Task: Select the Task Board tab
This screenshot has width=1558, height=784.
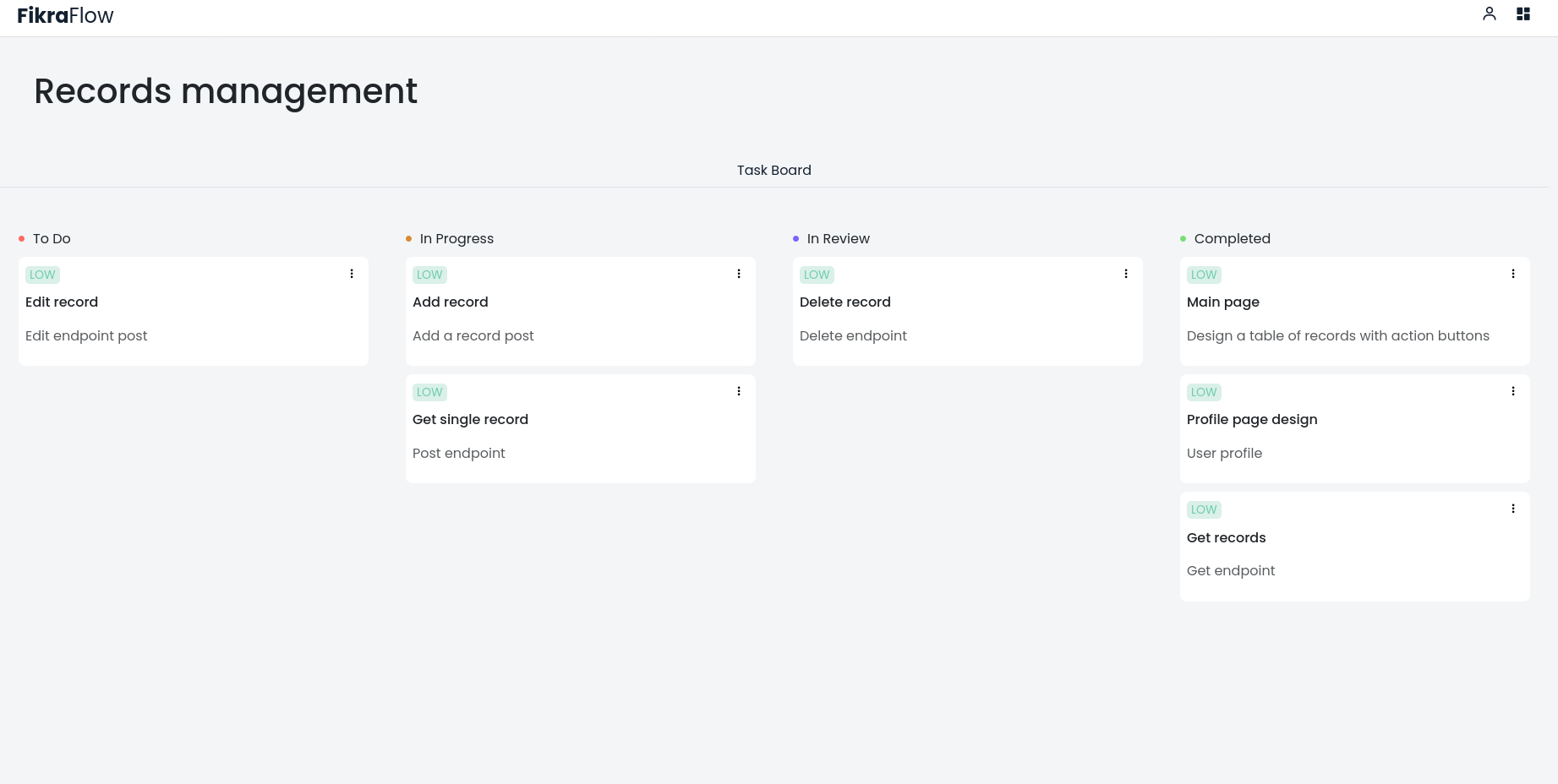Action: pyautogui.click(x=774, y=170)
